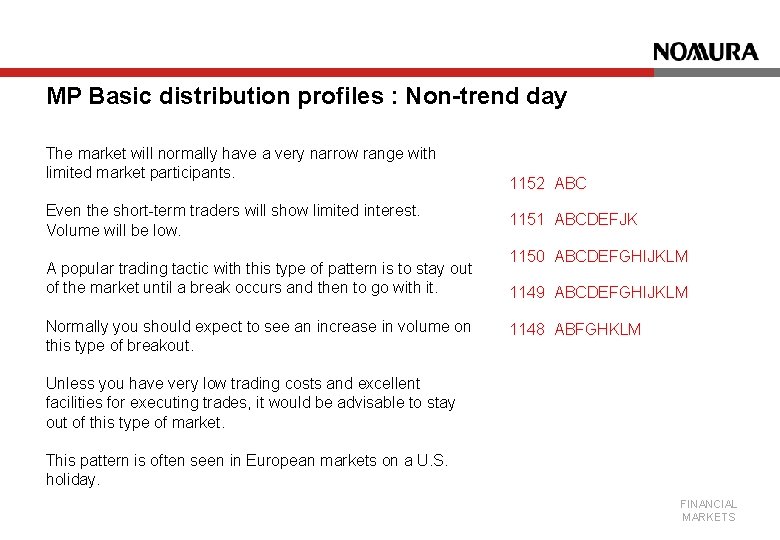
Task: Click the 'Volume will be low' line
Action: 113,230
